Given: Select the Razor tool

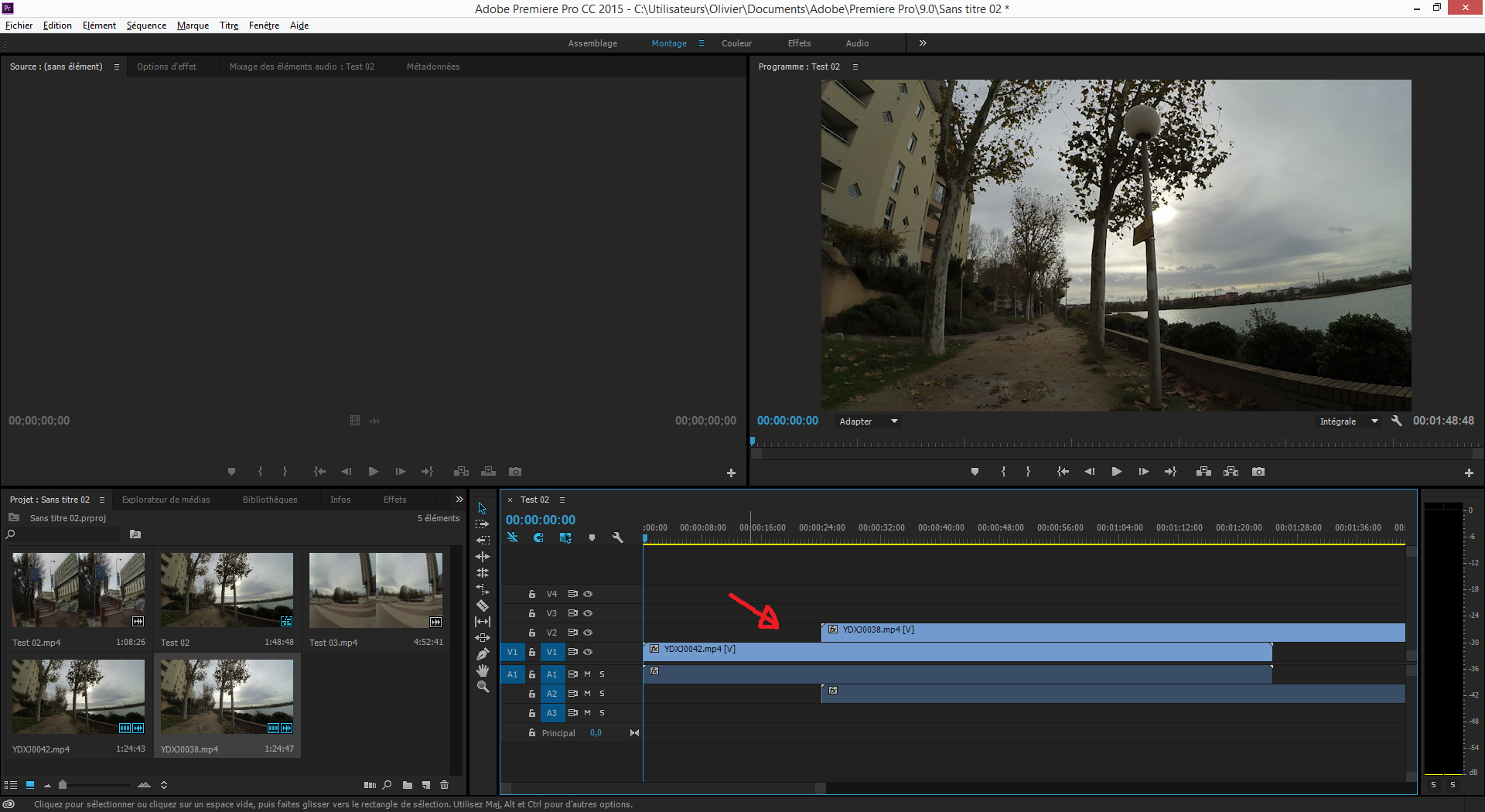Looking at the screenshot, I should click(x=483, y=606).
